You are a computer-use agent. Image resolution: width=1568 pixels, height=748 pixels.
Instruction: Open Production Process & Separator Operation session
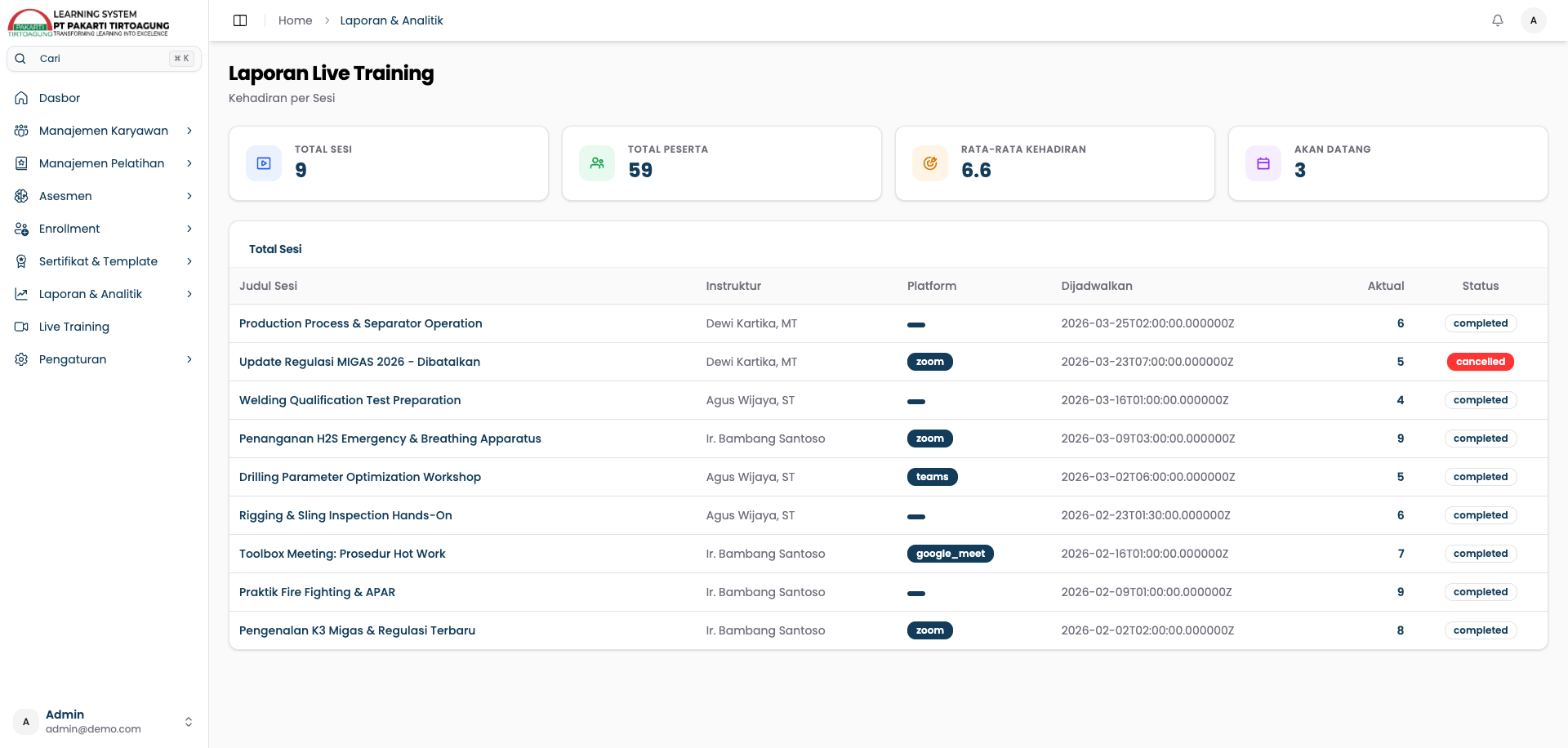coord(360,323)
